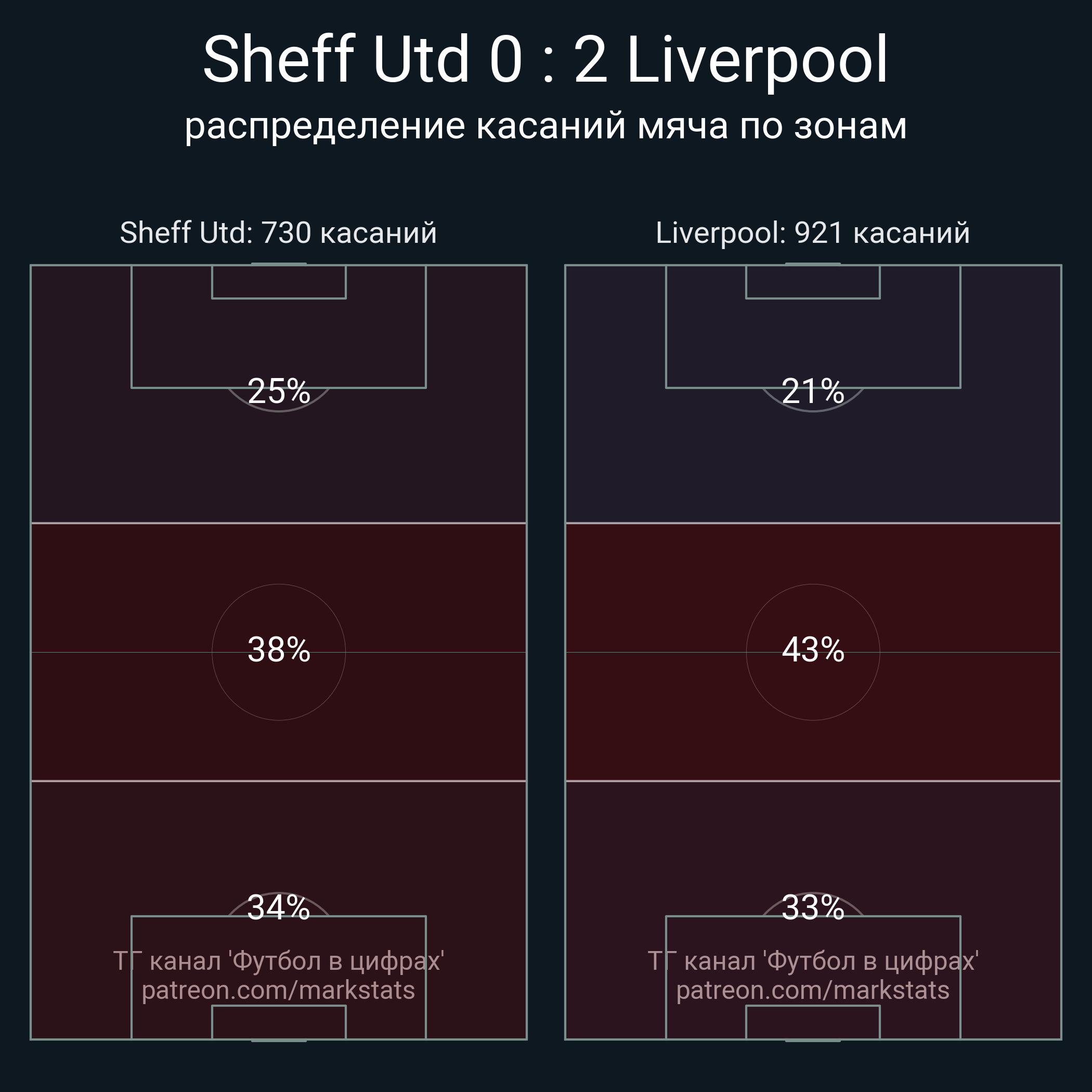Viewport: 1092px width, 1092px height.
Task: Click the Футбол в цифрах text, left pitch
Action: (x=336, y=961)
